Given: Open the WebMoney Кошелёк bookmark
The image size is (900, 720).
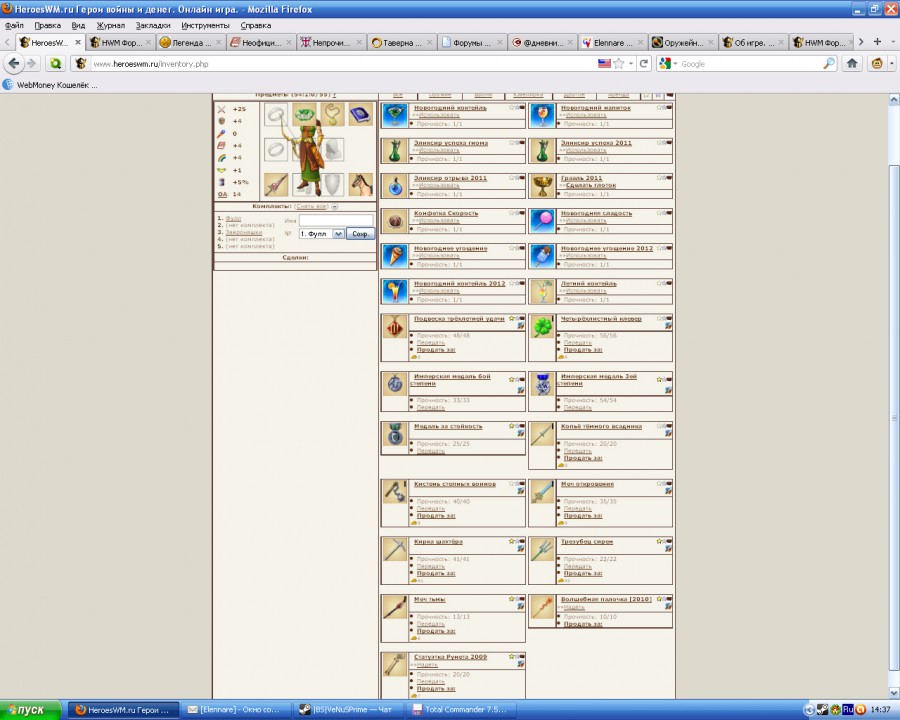Looking at the screenshot, I should point(50,85).
